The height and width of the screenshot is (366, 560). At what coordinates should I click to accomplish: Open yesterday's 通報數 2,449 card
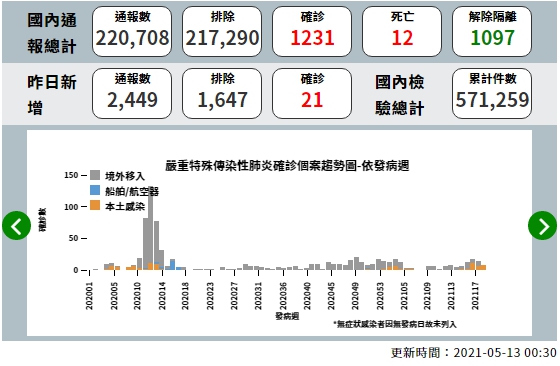coord(132,94)
